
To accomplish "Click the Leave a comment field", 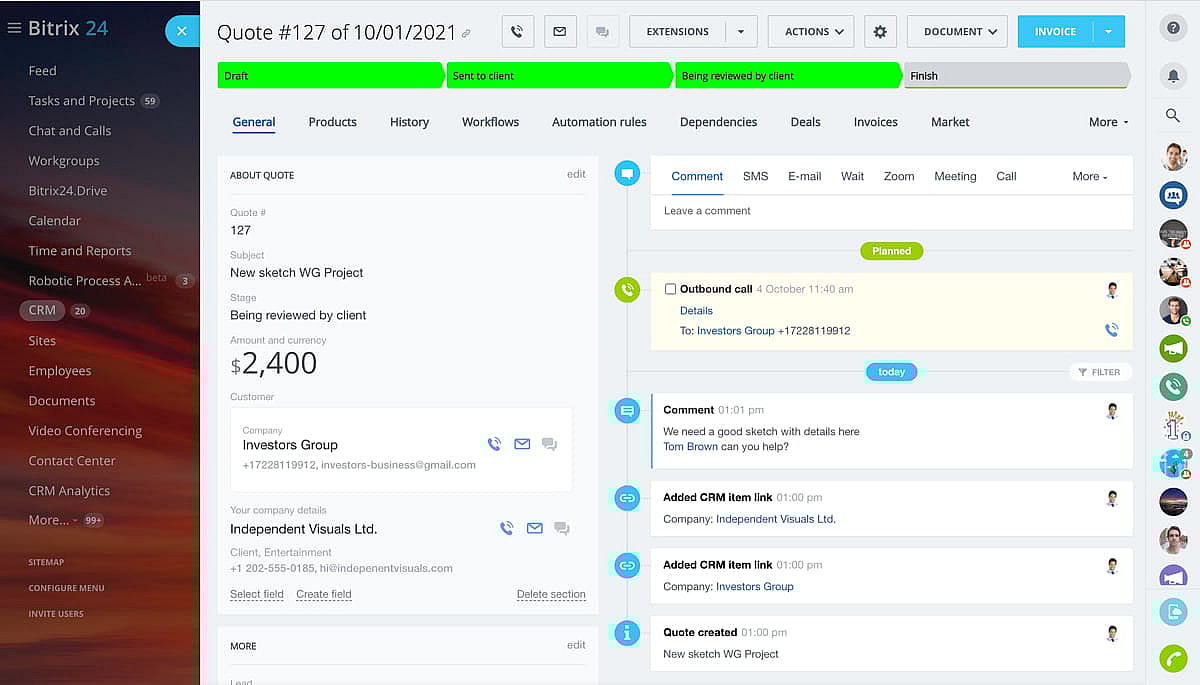I will click(x=892, y=211).
